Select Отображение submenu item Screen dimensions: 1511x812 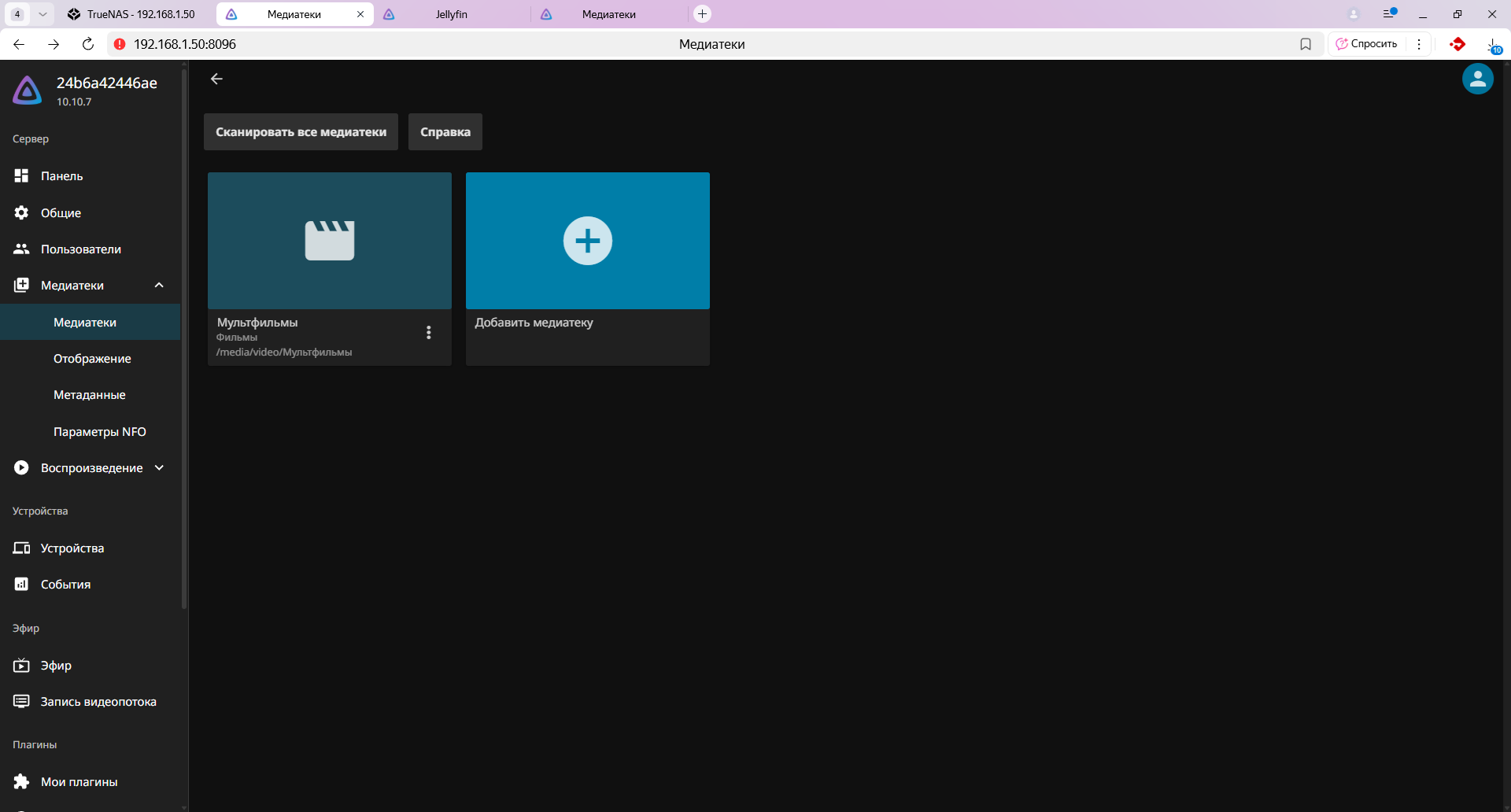pyautogui.click(x=92, y=359)
